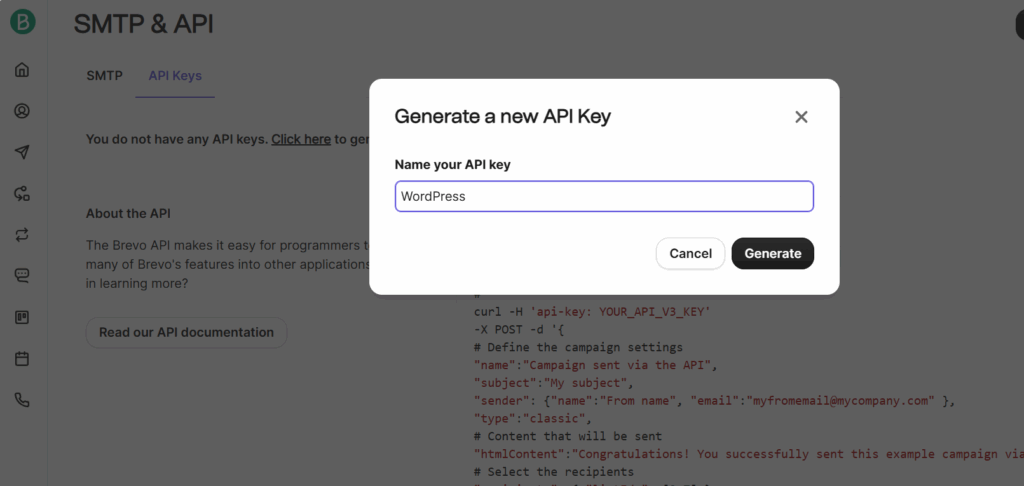The height and width of the screenshot is (486, 1024).
Task: Click the "subject":"My subject" code line
Action: point(554,383)
